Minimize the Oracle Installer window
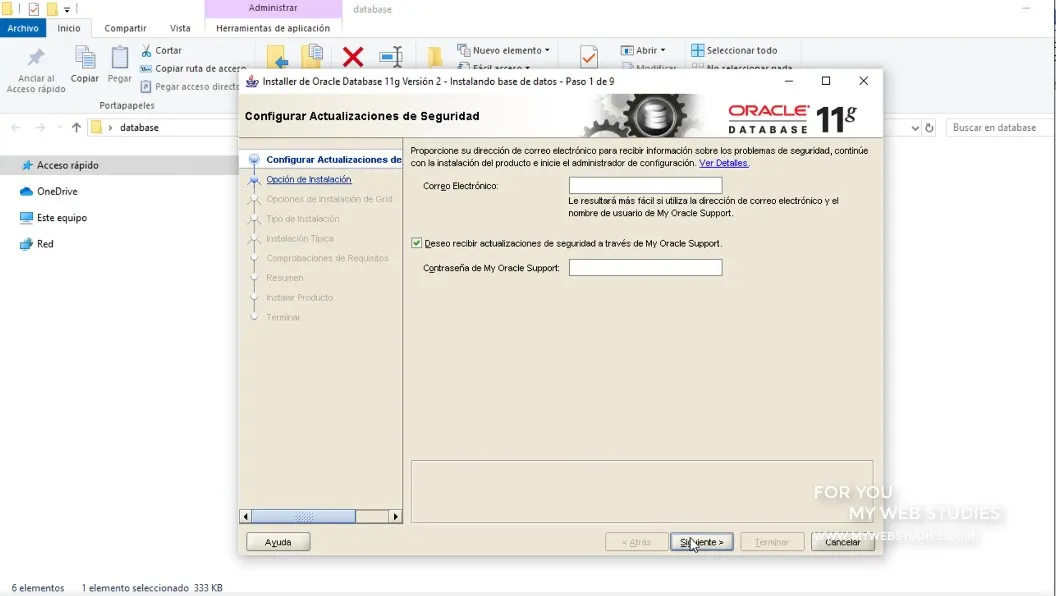 [789, 81]
